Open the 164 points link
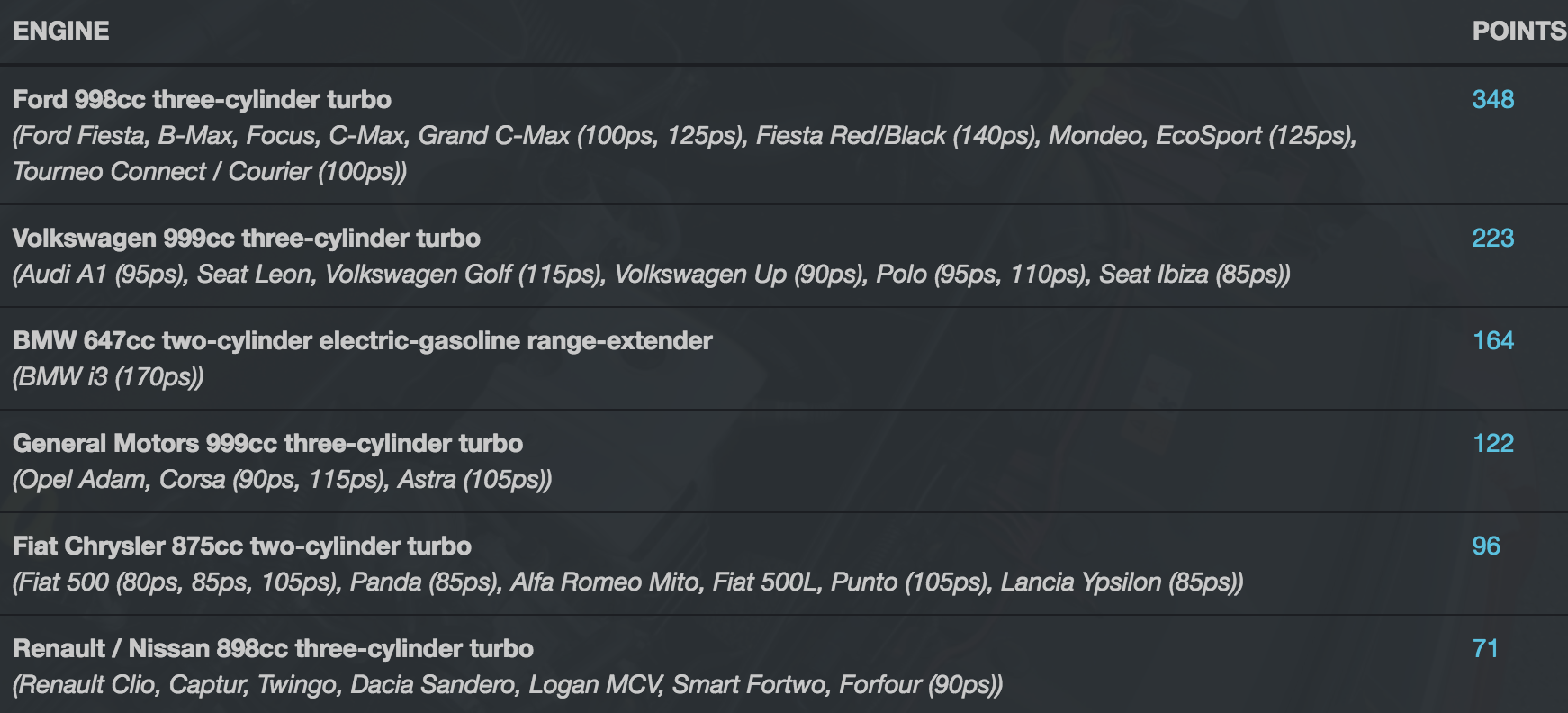1568x713 pixels. point(1492,340)
